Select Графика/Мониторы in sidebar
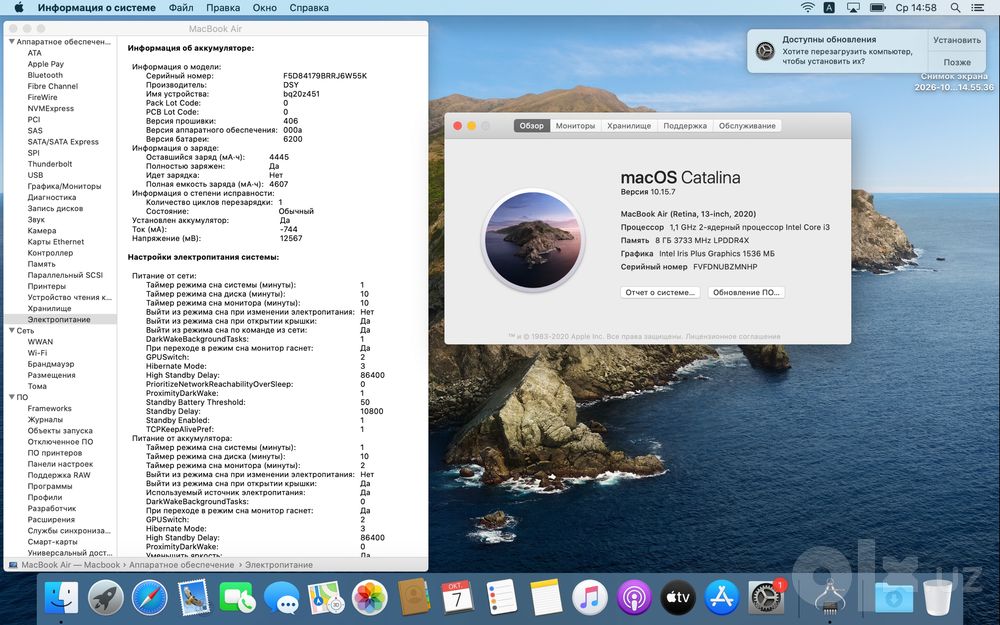 click(64, 186)
